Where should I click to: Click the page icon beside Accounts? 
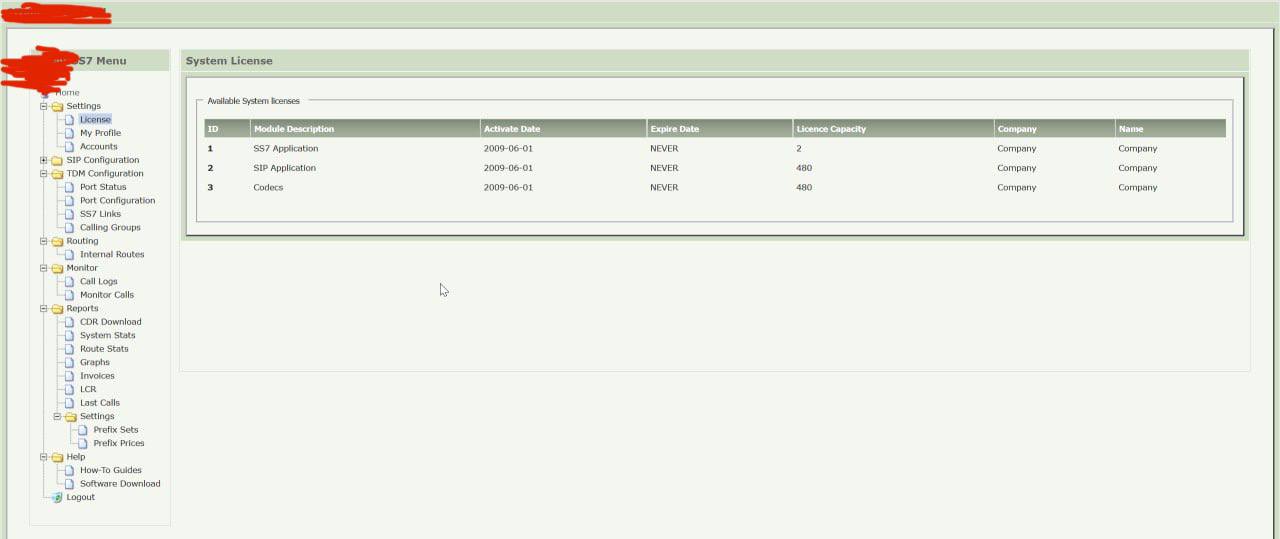point(70,146)
